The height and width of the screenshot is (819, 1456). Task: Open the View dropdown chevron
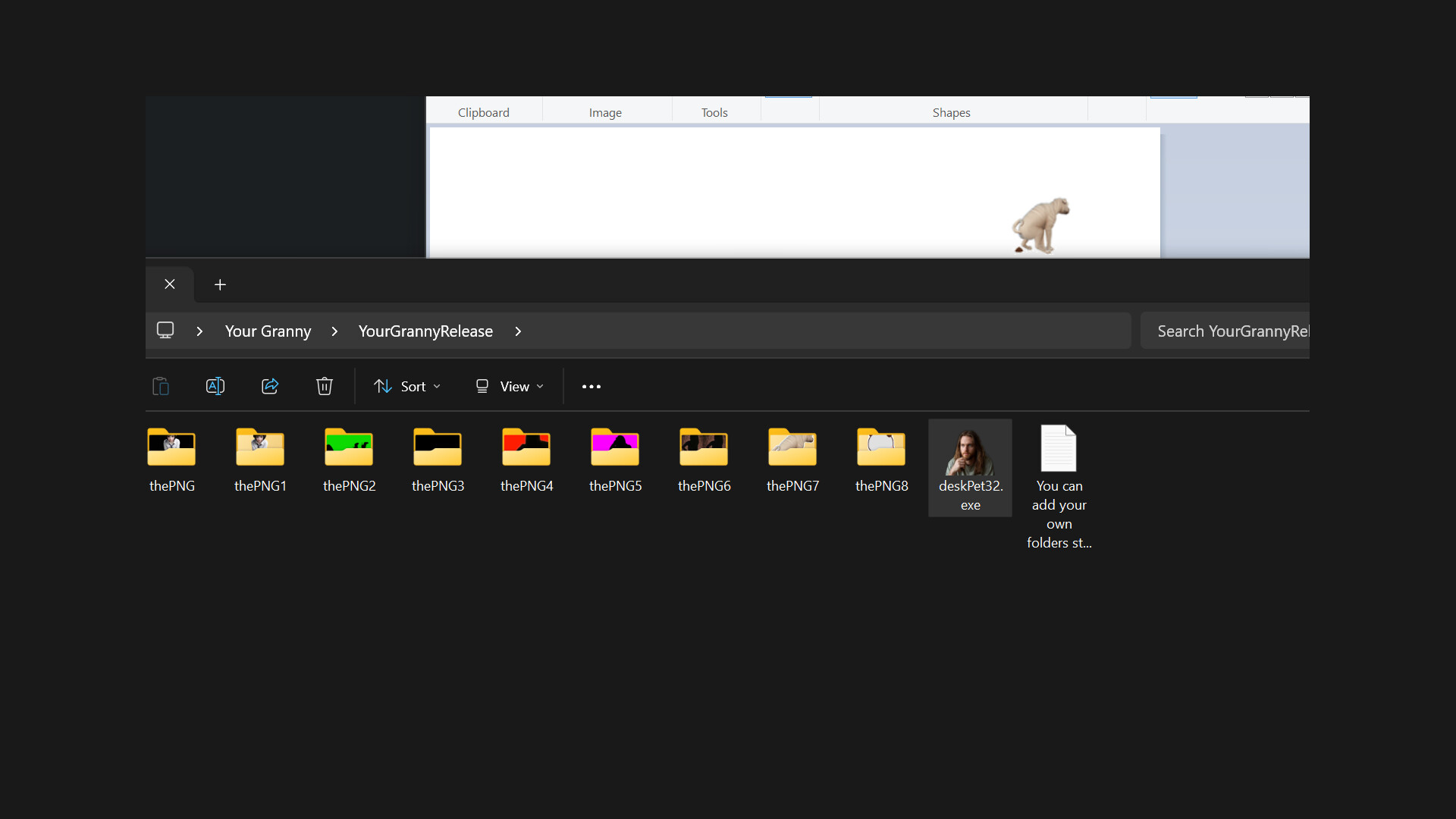pyautogui.click(x=539, y=387)
